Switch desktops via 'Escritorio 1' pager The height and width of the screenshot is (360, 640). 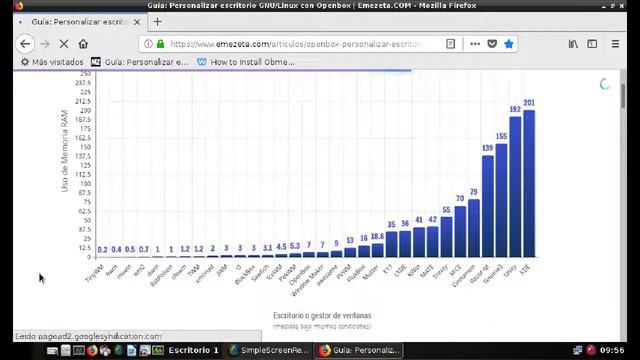(193, 350)
